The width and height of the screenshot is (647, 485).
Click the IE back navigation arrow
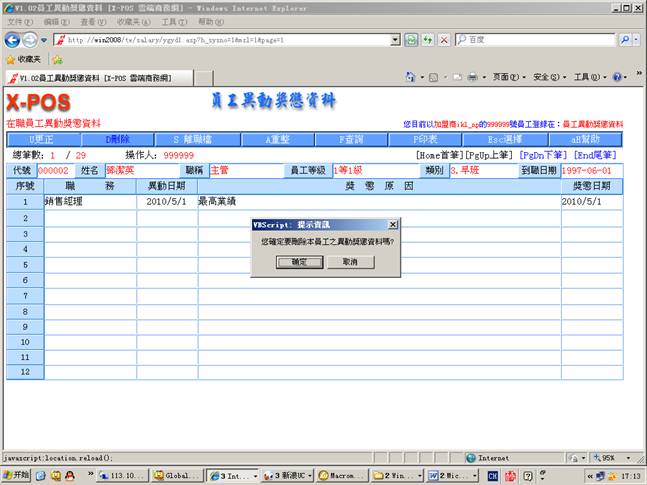tap(13, 39)
